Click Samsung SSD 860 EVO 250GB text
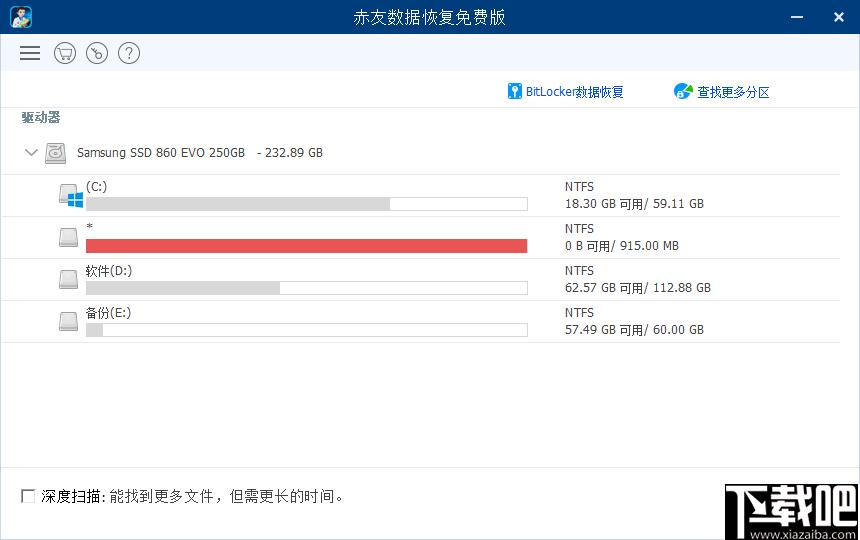Image resolution: width=860 pixels, height=540 pixels. click(x=161, y=153)
